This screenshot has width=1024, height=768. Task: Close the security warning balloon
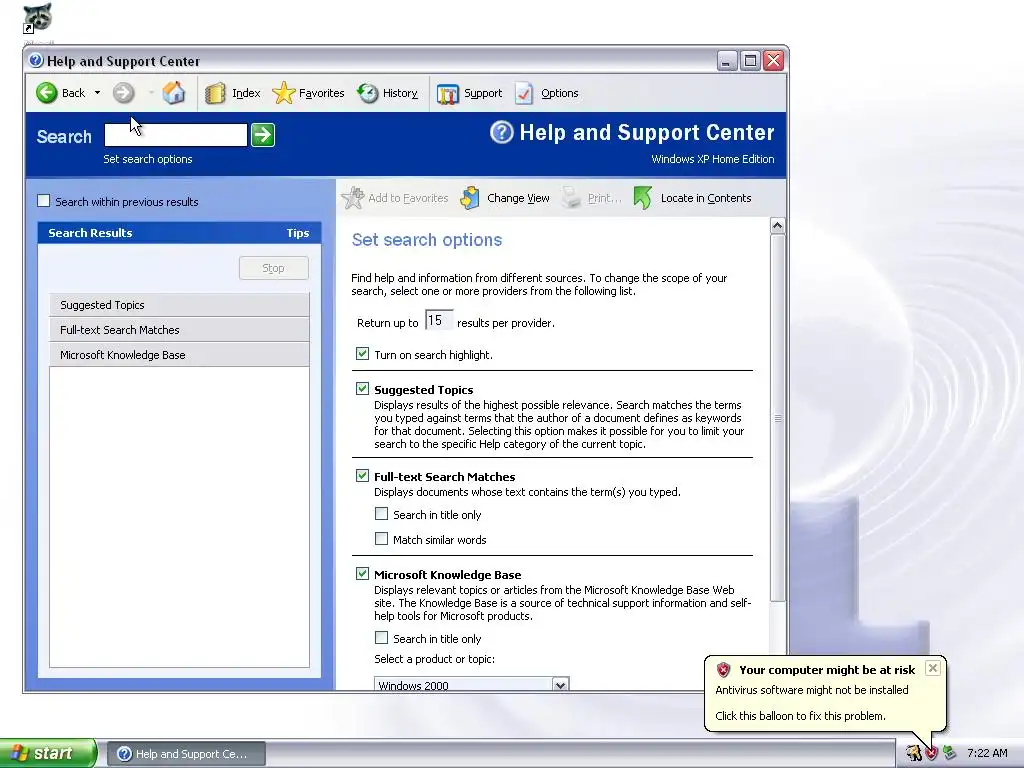point(933,668)
